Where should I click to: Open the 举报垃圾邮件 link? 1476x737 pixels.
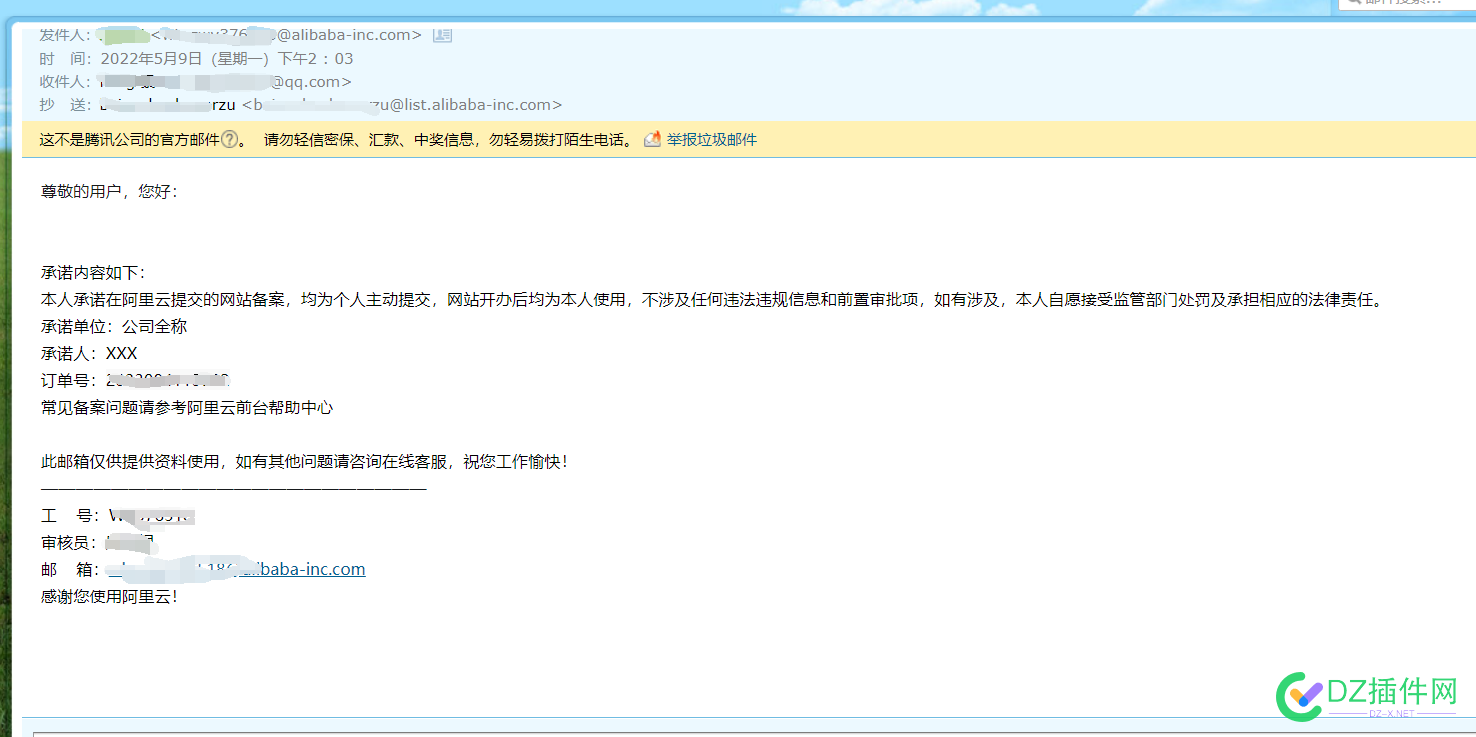pos(711,140)
